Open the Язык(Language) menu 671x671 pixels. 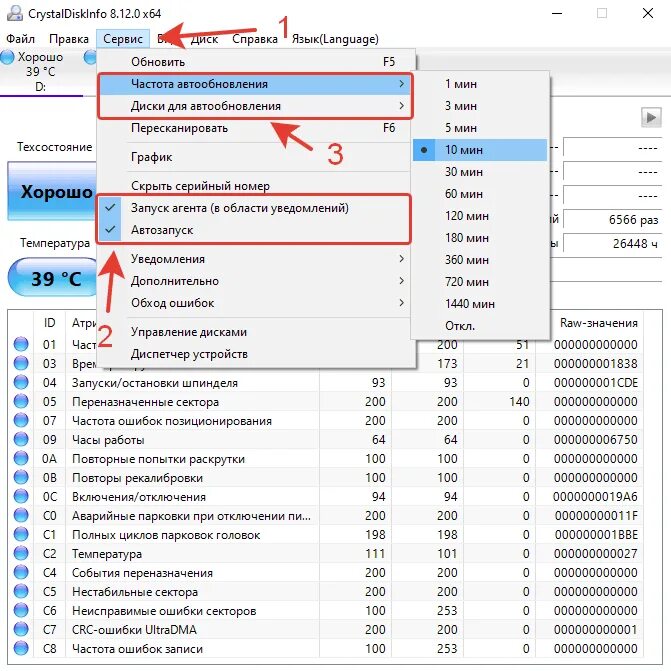(335, 39)
